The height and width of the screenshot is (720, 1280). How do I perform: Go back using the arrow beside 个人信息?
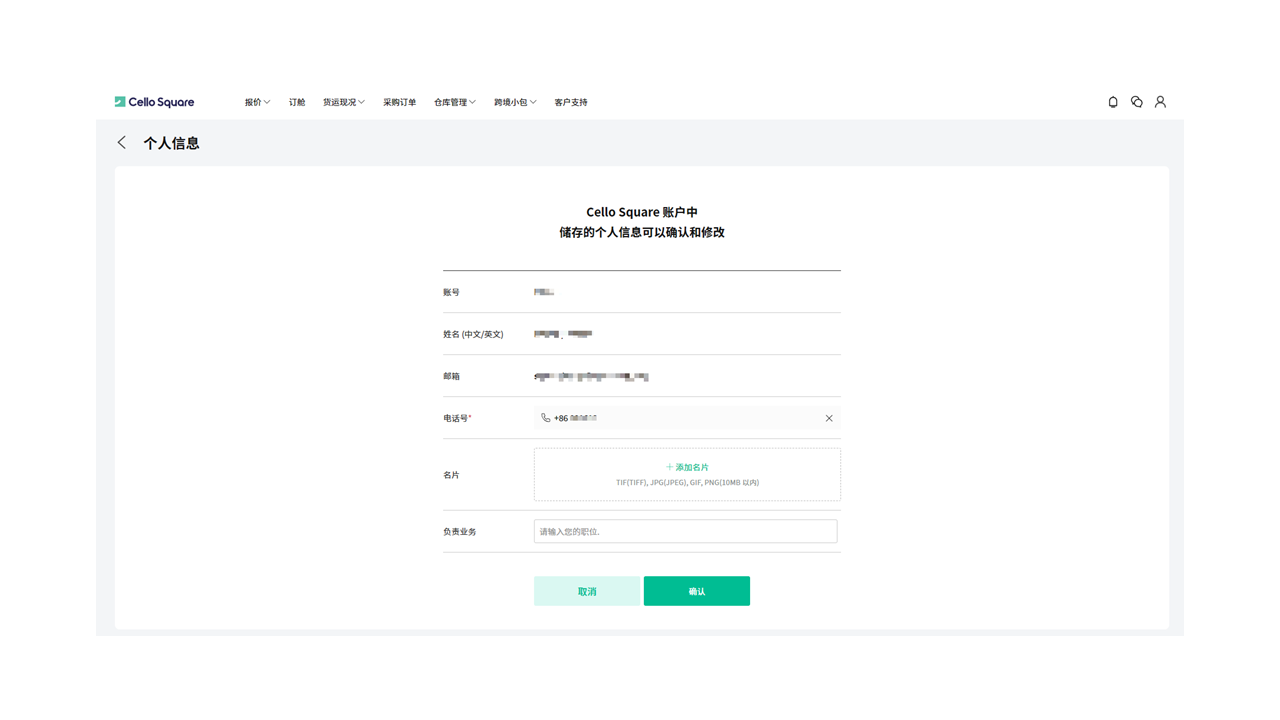point(122,143)
